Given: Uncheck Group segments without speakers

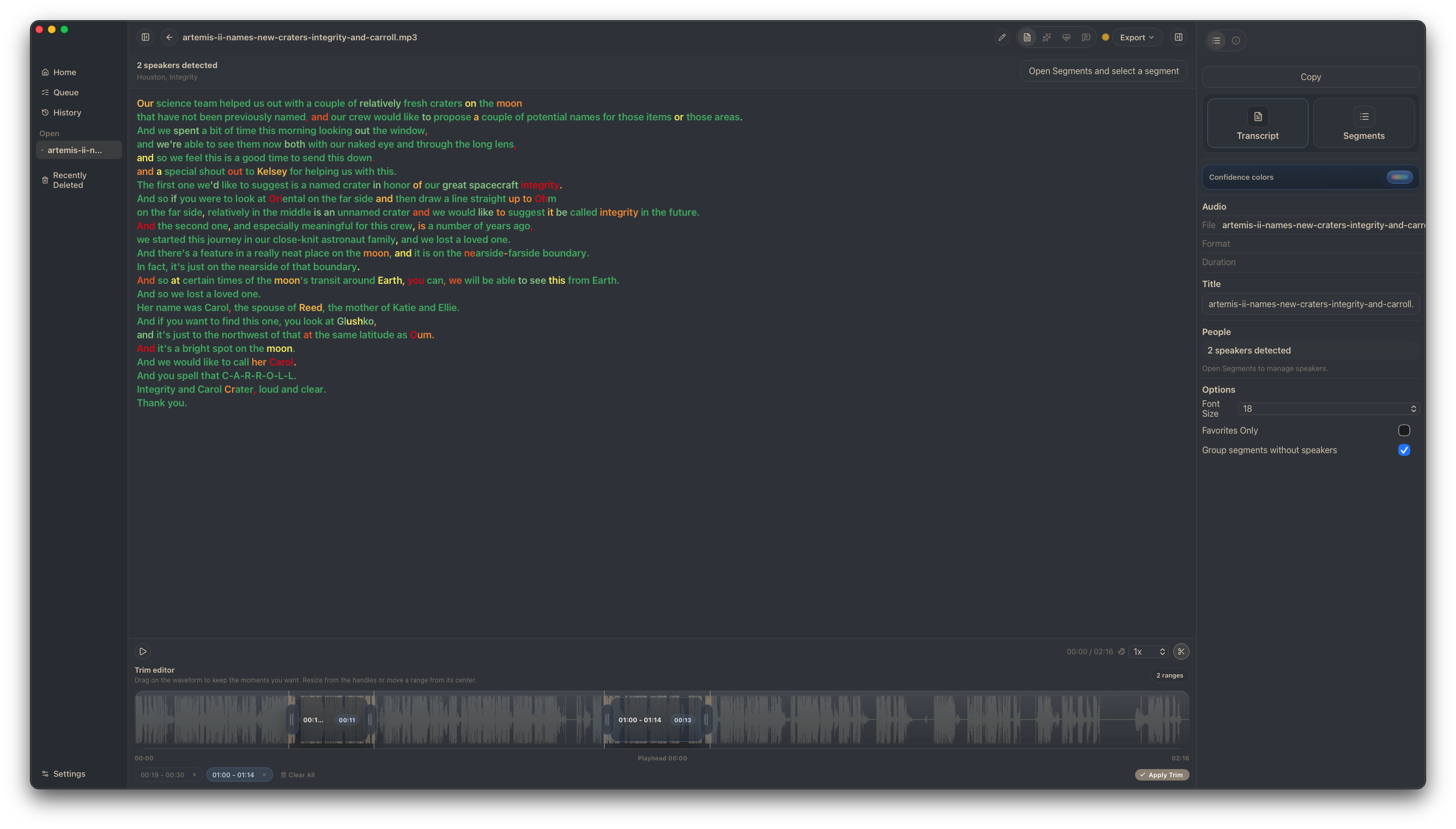Looking at the screenshot, I should pos(1404,450).
